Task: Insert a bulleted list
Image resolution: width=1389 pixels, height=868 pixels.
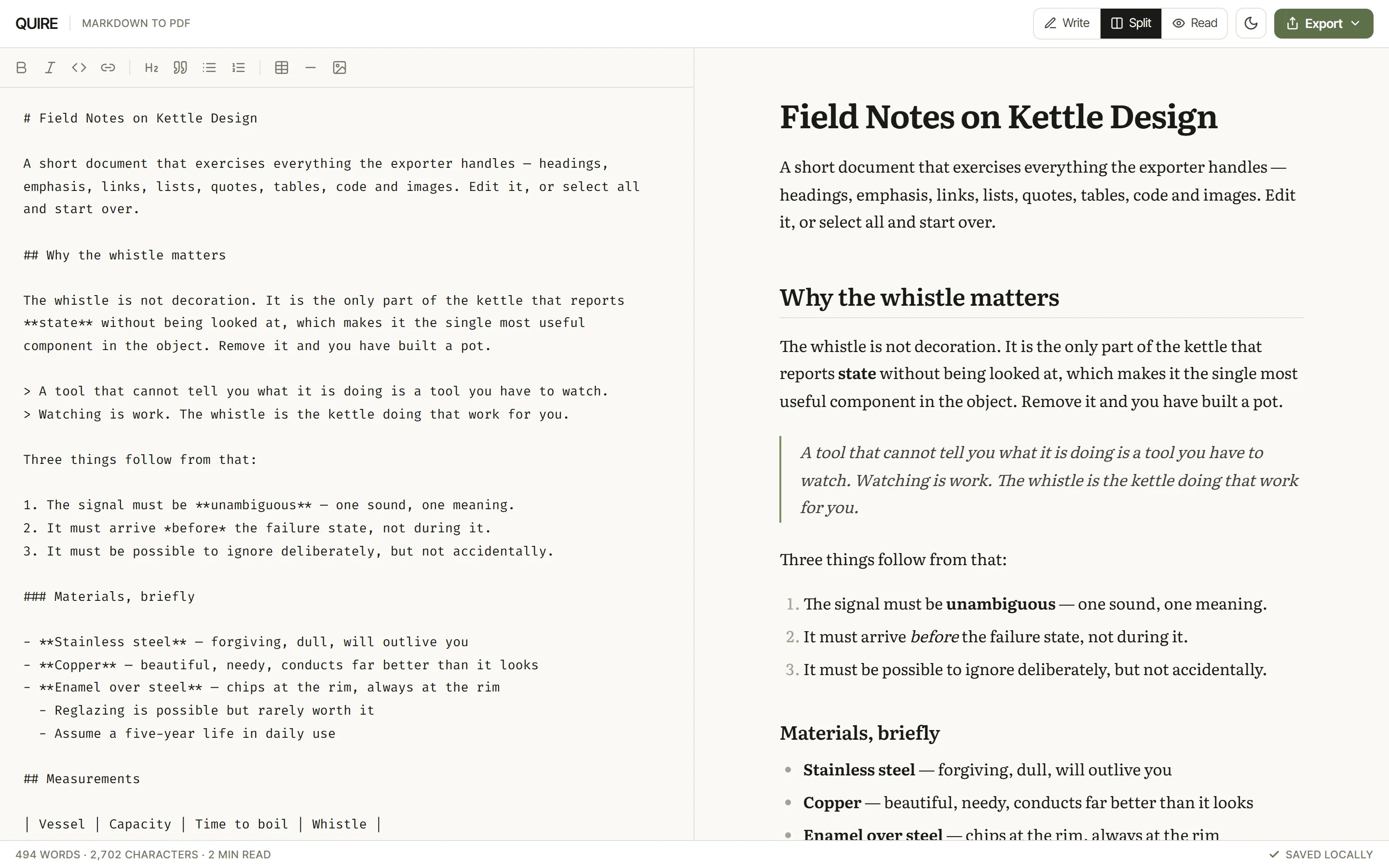Action: tap(209, 68)
